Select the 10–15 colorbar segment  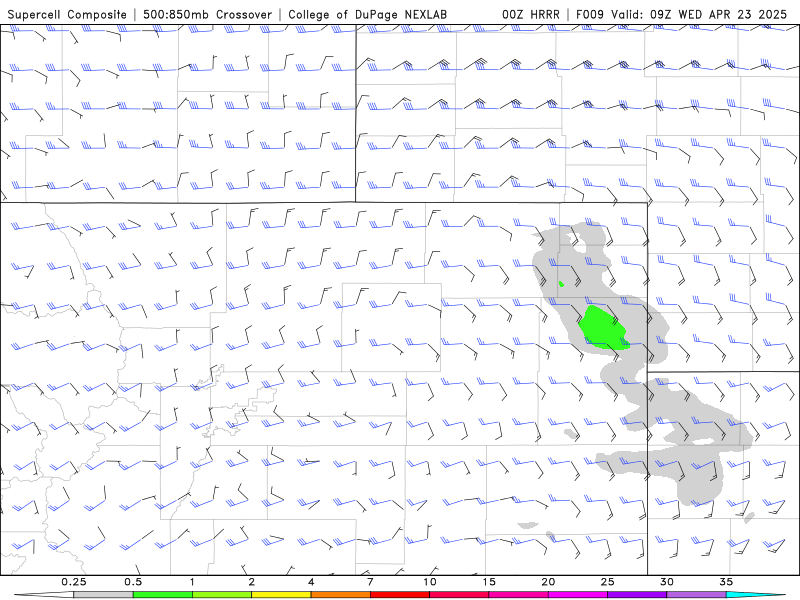tap(459, 595)
